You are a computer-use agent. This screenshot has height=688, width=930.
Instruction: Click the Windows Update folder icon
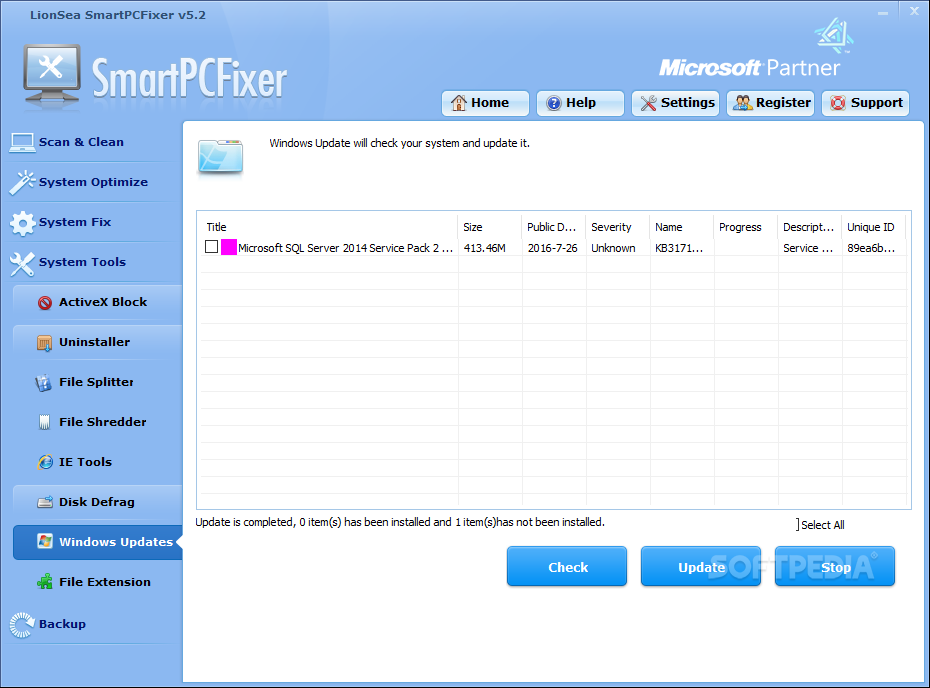[x=220, y=157]
